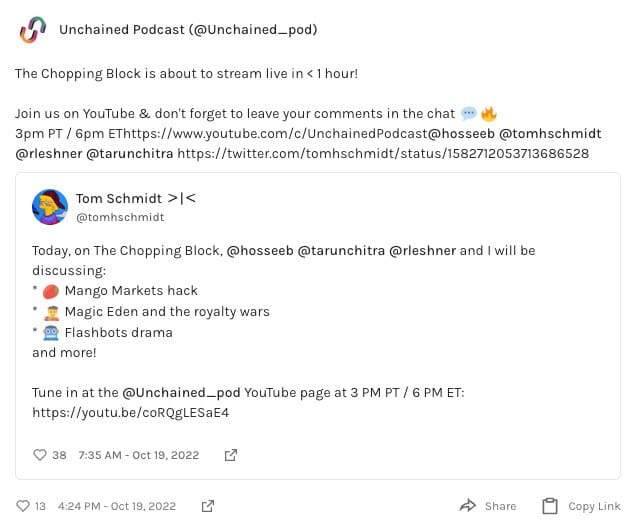Open the @rleshner mention in main post

click(x=47, y=154)
